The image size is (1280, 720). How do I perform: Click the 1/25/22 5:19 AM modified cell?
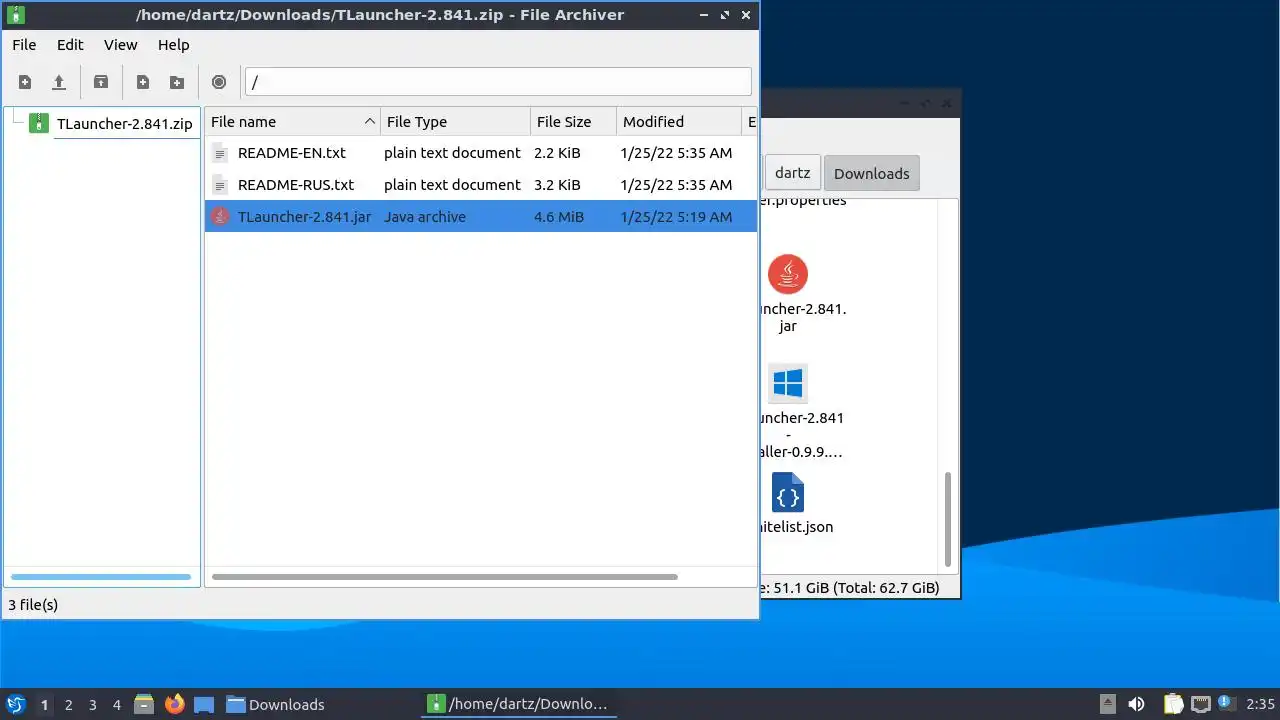tap(676, 217)
